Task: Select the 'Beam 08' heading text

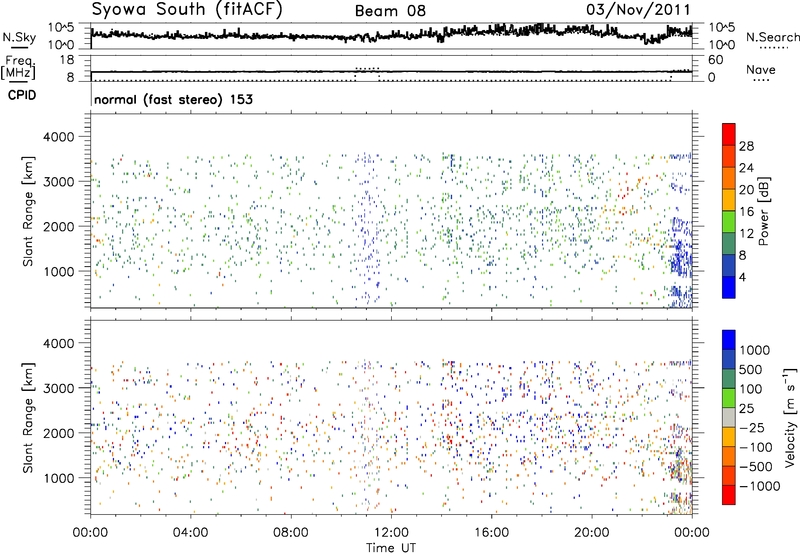Action: click(390, 11)
